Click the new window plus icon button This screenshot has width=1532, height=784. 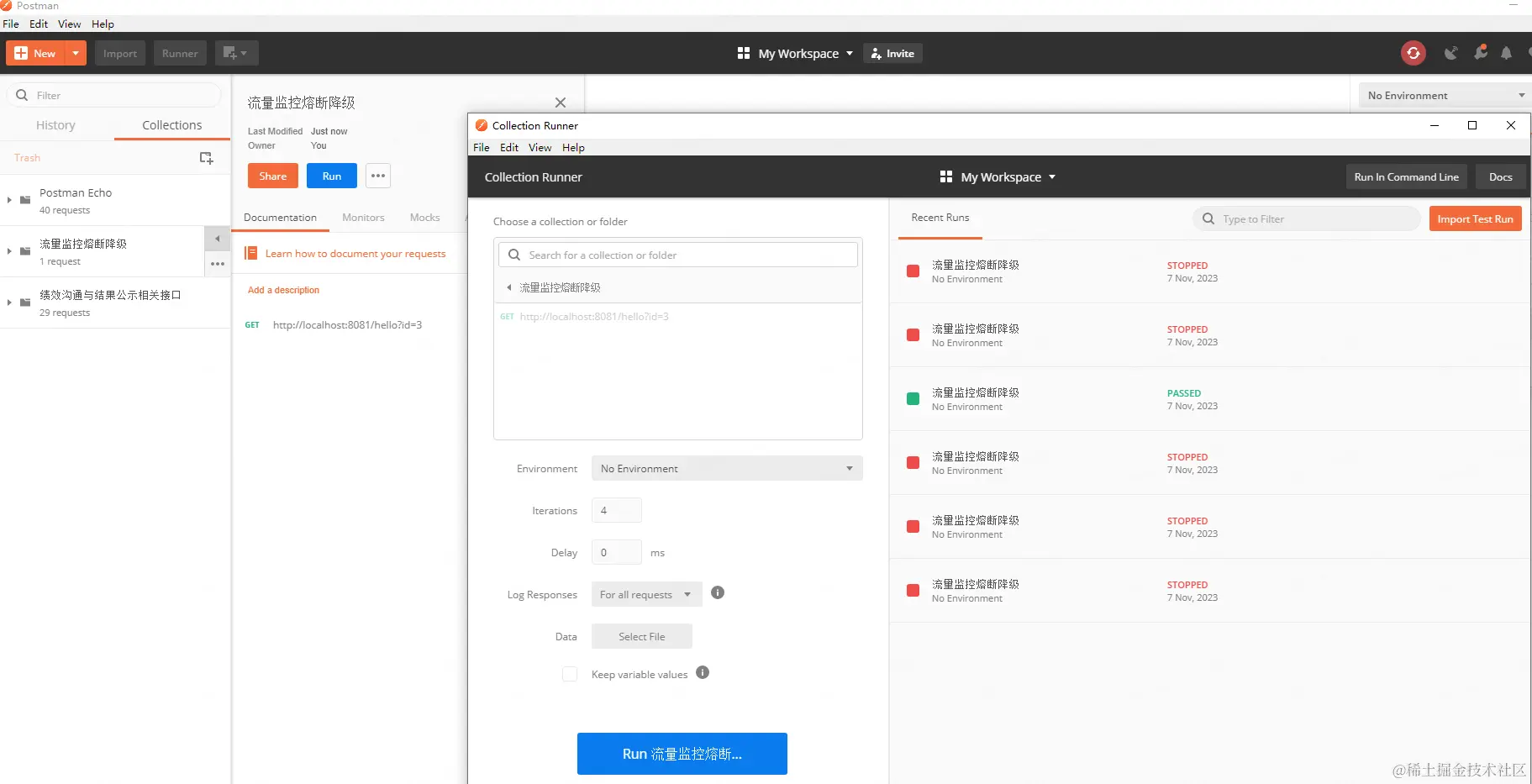coord(235,53)
